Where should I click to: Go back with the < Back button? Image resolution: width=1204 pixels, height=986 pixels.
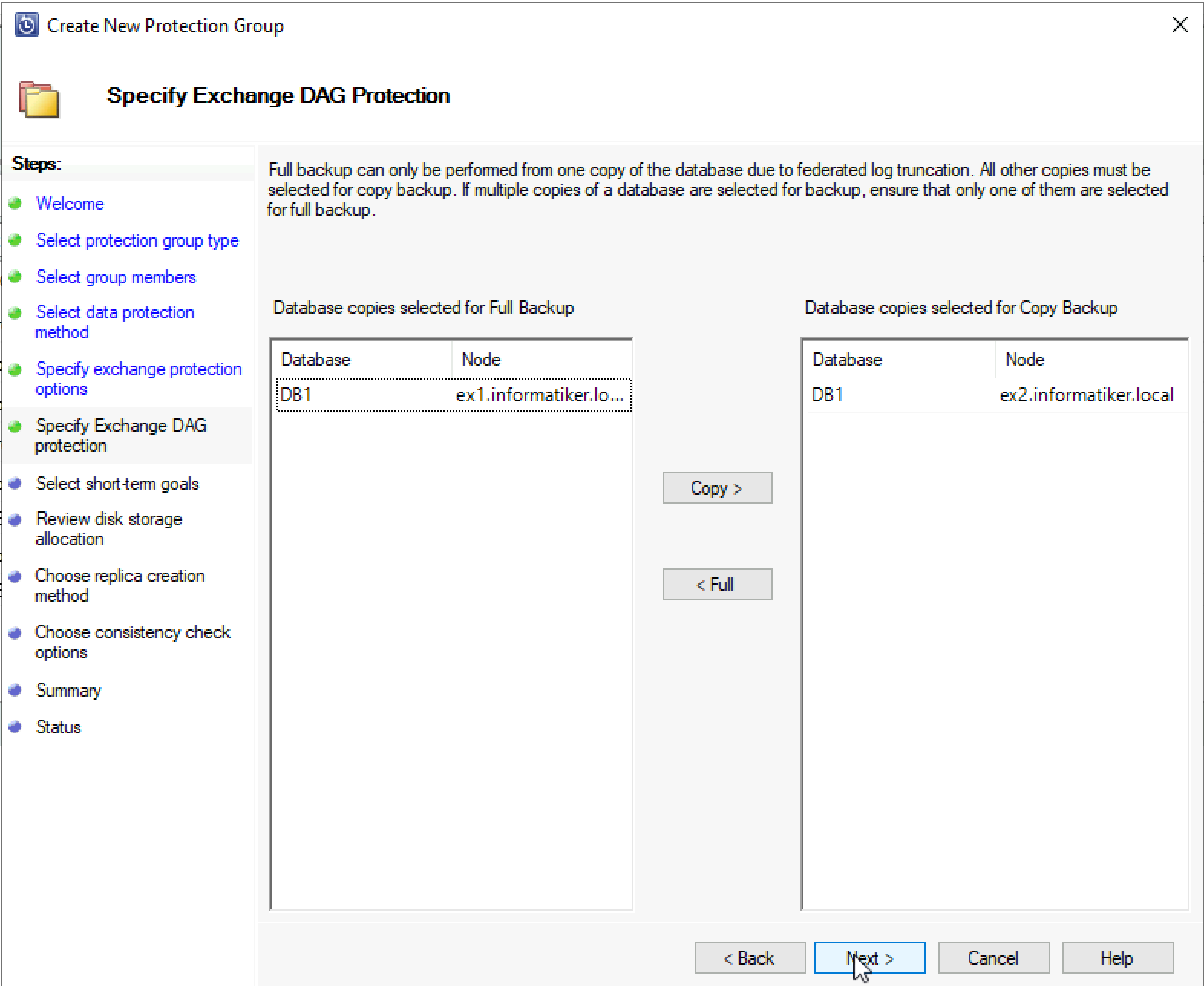[750, 958]
